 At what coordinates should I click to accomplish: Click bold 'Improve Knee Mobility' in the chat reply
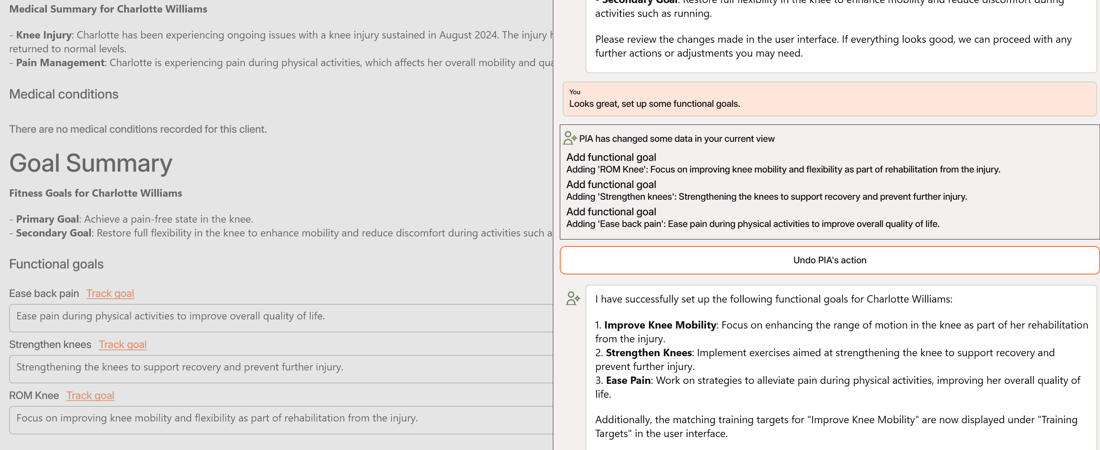click(x=660, y=326)
